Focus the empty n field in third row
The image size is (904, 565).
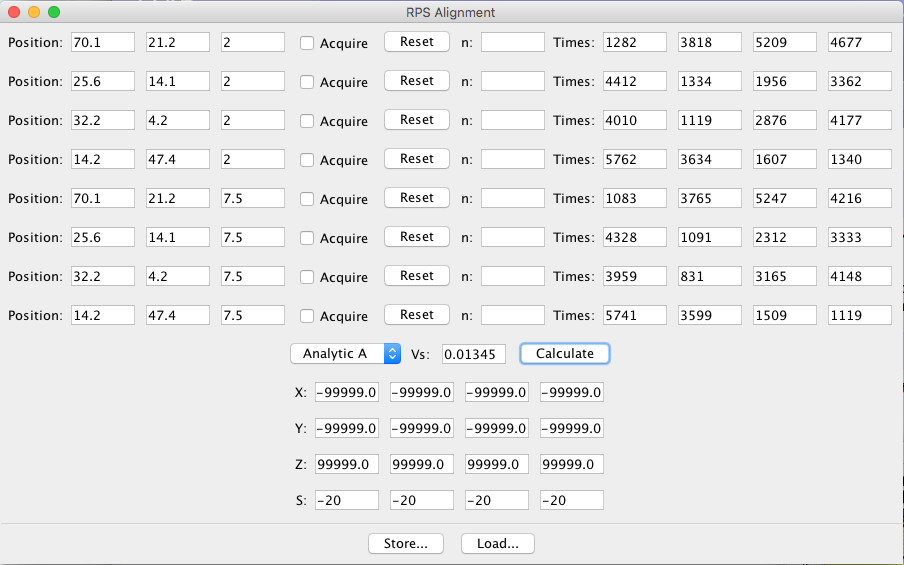[512, 121]
